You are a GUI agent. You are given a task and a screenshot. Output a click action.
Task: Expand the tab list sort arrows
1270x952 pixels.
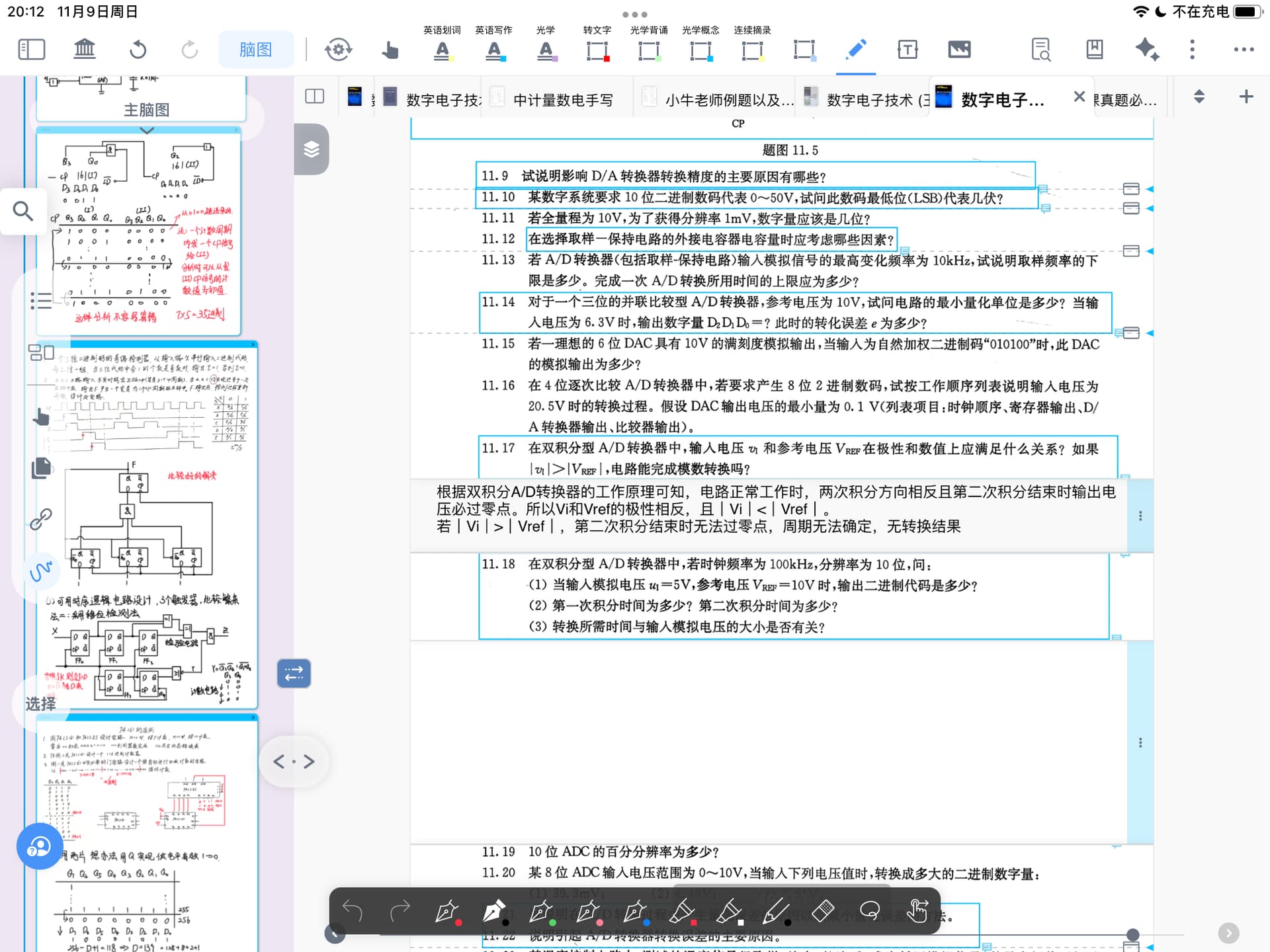pyautogui.click(x=1199, y=97)
